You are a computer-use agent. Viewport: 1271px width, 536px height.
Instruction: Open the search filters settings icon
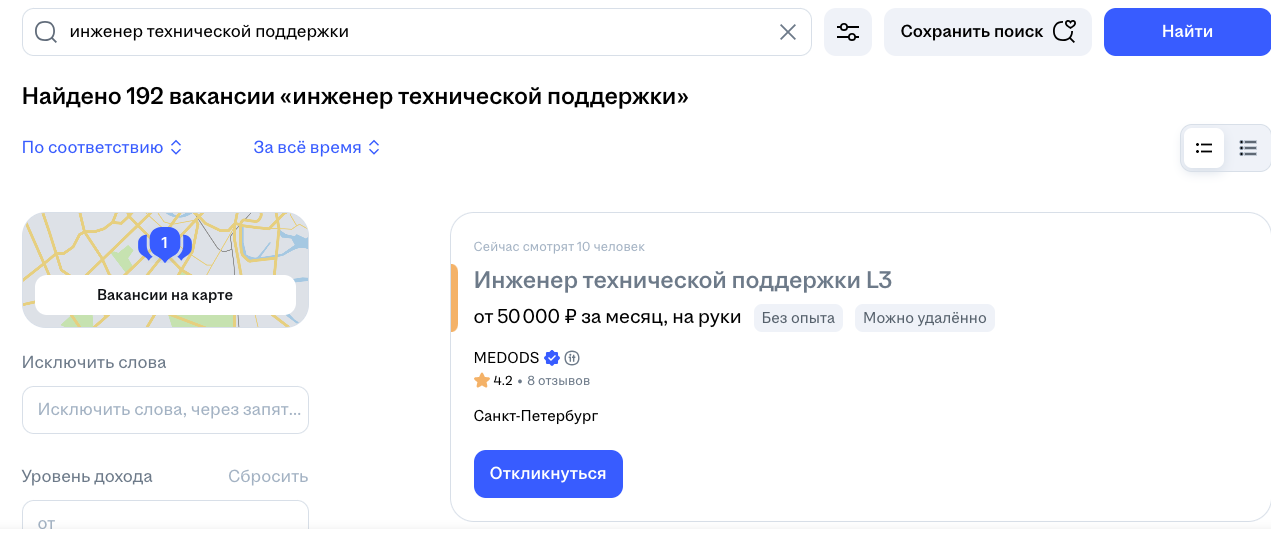point(848,32)
